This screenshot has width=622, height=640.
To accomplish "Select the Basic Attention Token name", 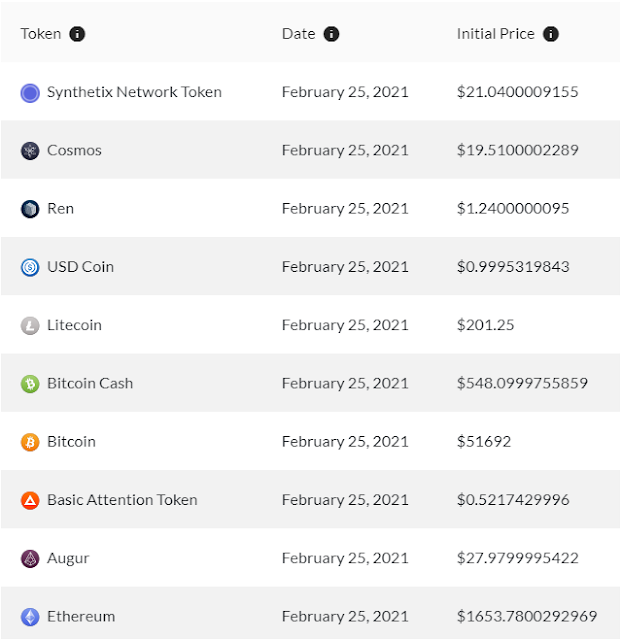I will point(122,500).
